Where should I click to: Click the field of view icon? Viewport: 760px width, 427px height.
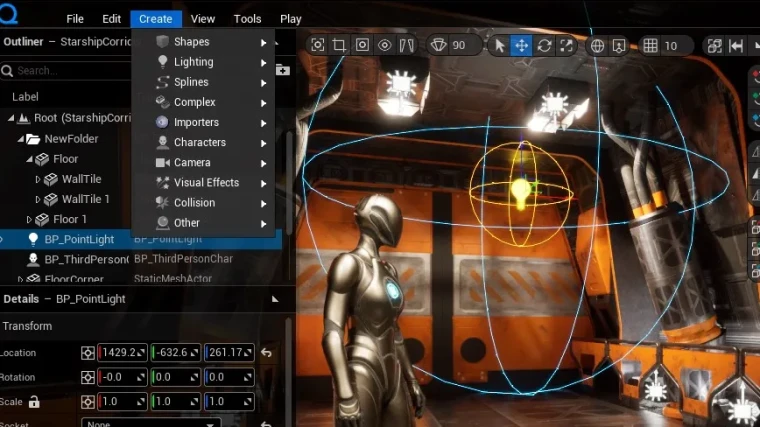coord(438,46)
